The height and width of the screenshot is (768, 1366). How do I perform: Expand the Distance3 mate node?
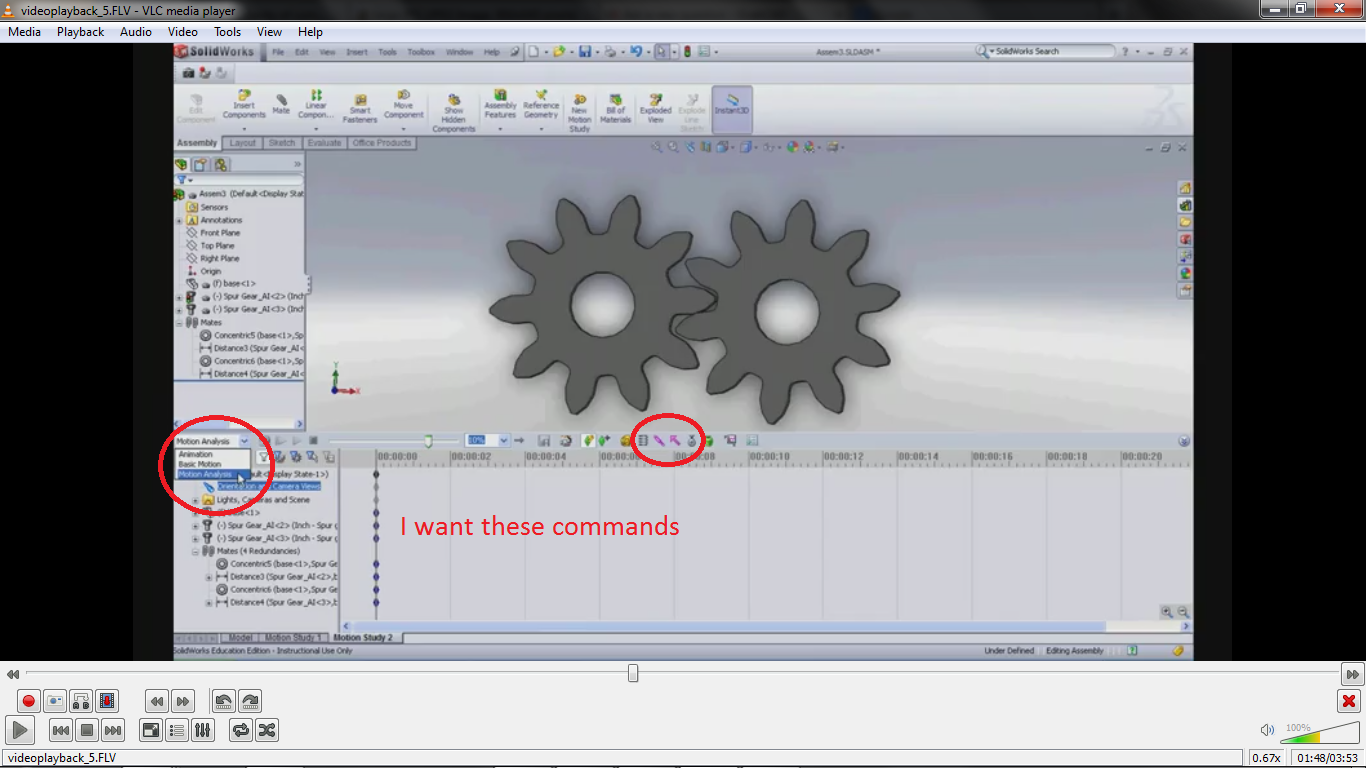click(x=209, y=577)
